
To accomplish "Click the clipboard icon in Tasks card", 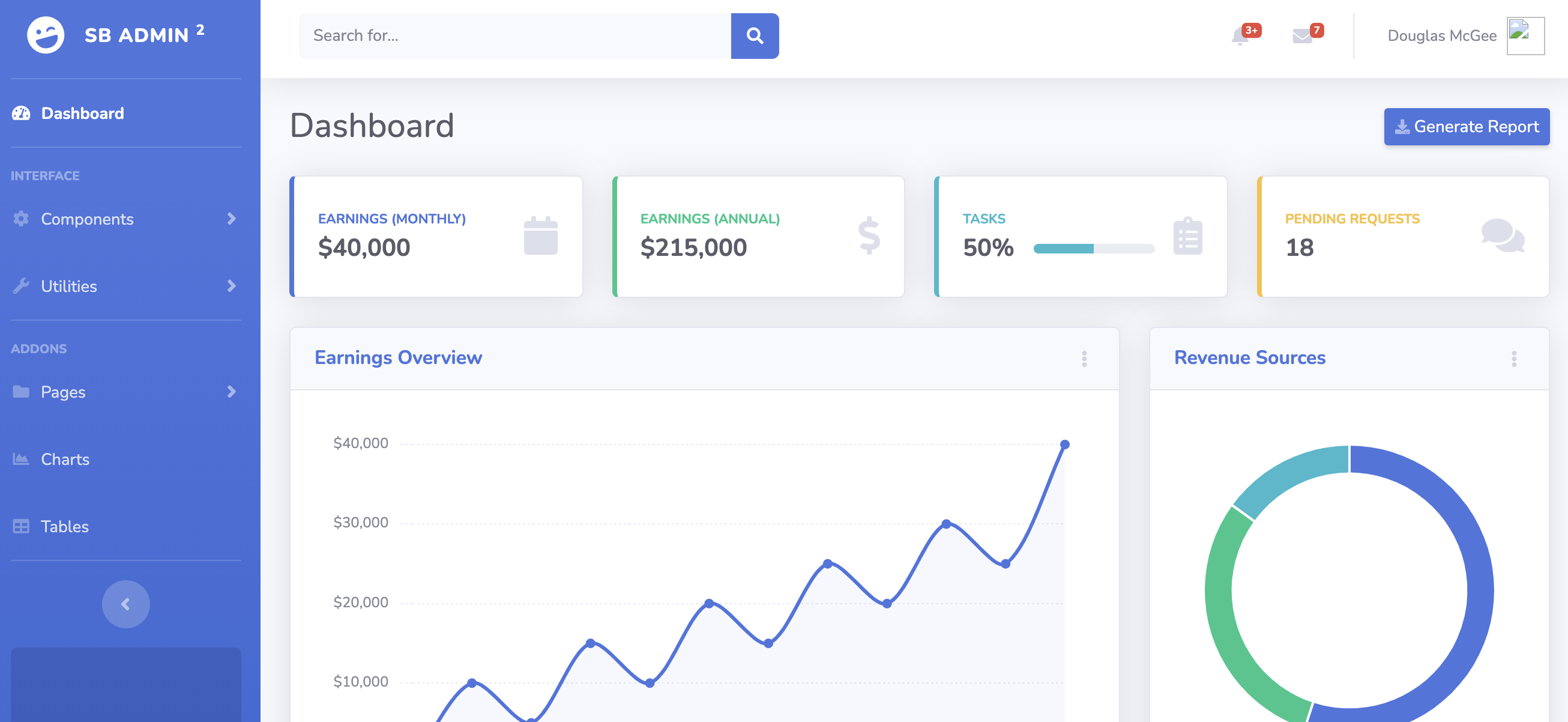I will tap(1187, 236).
